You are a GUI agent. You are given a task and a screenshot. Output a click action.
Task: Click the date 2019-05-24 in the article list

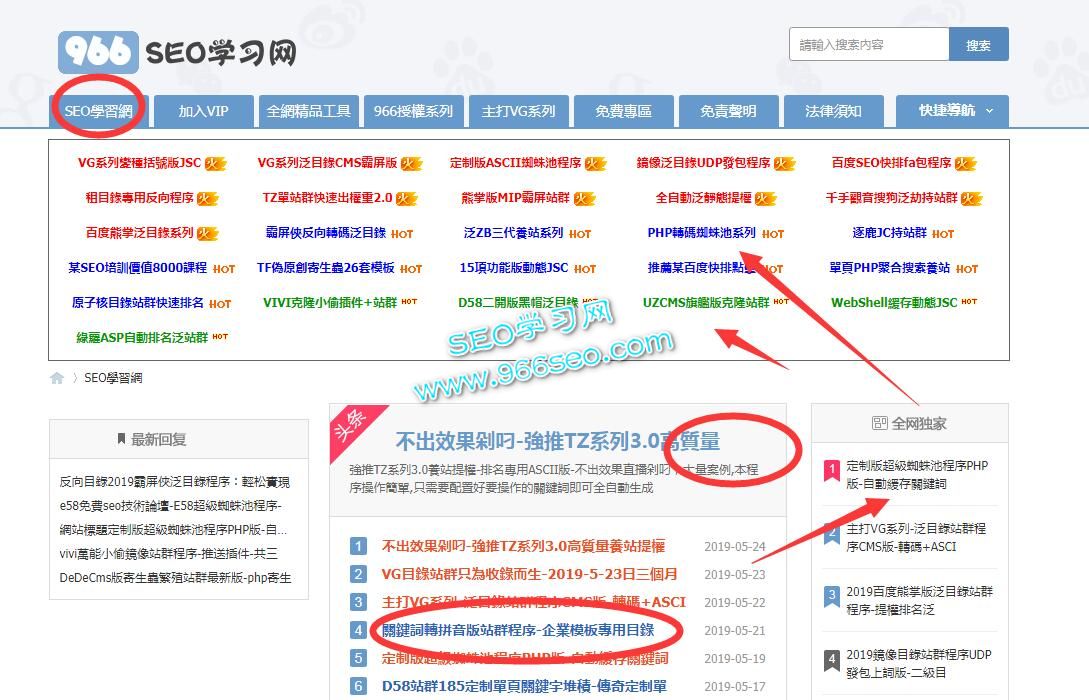735,547
